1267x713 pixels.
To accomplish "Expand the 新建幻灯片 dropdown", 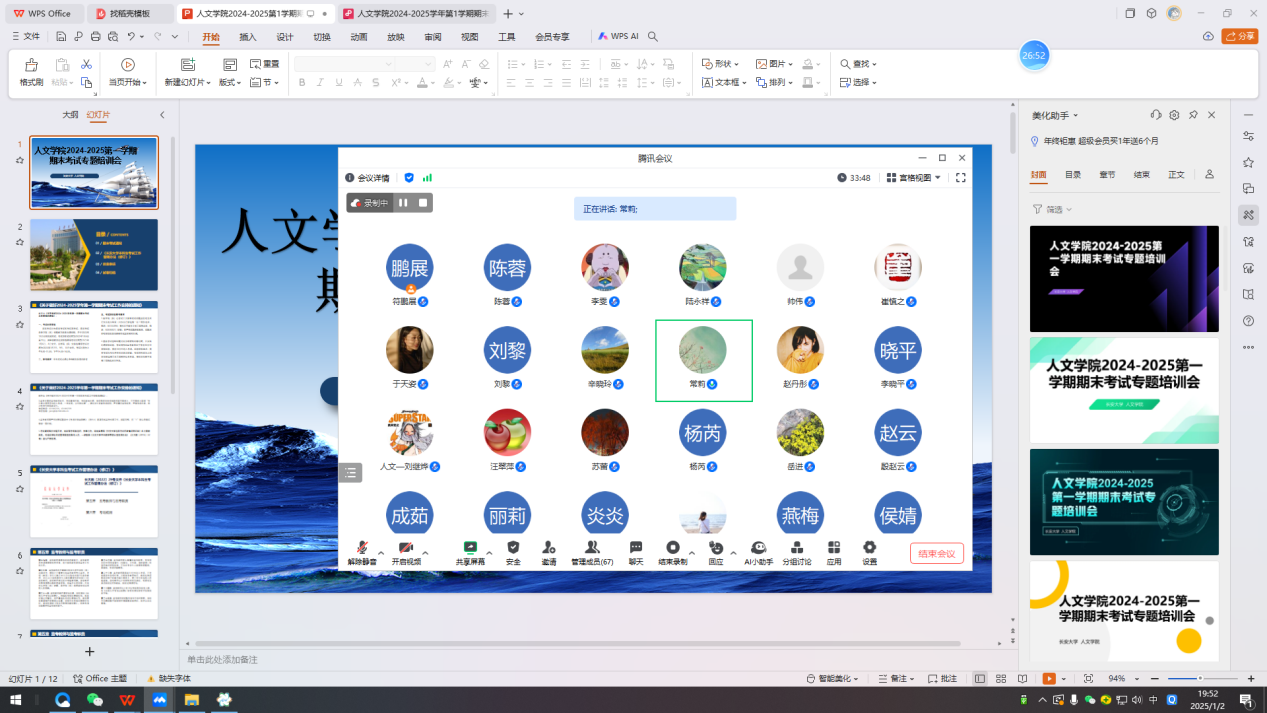I will [188, 83].
